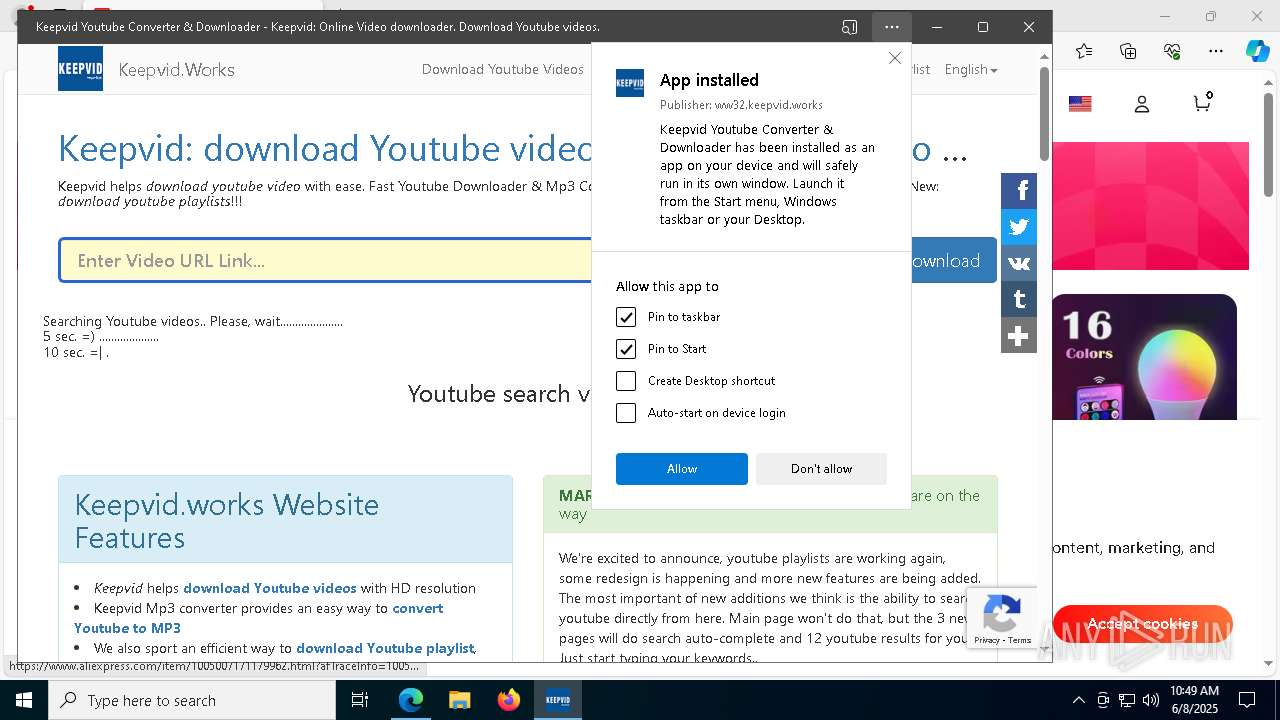Screen dimensions: 1280x720
Task: Open the shopping cart icon on AliExpress
Action: (1202, 102)
